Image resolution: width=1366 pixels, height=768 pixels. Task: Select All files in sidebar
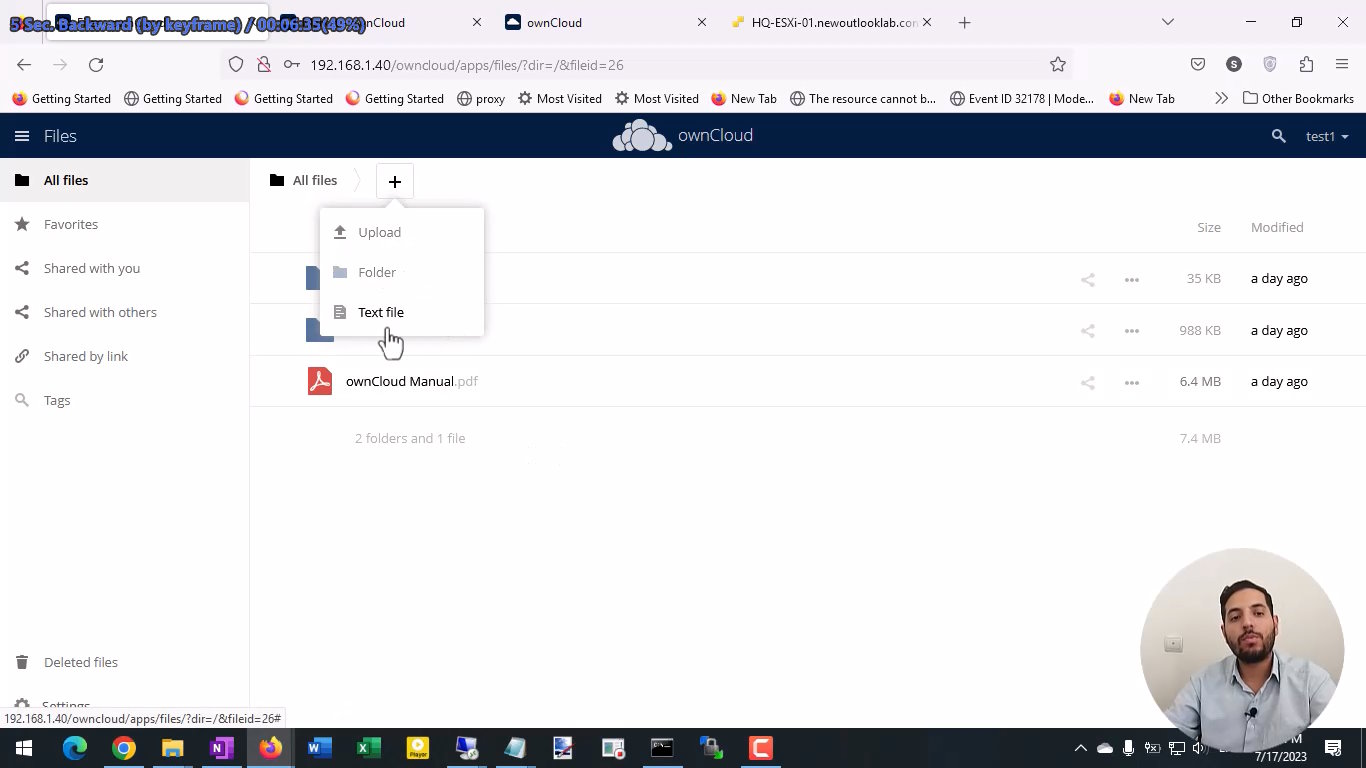click(124, 180)
